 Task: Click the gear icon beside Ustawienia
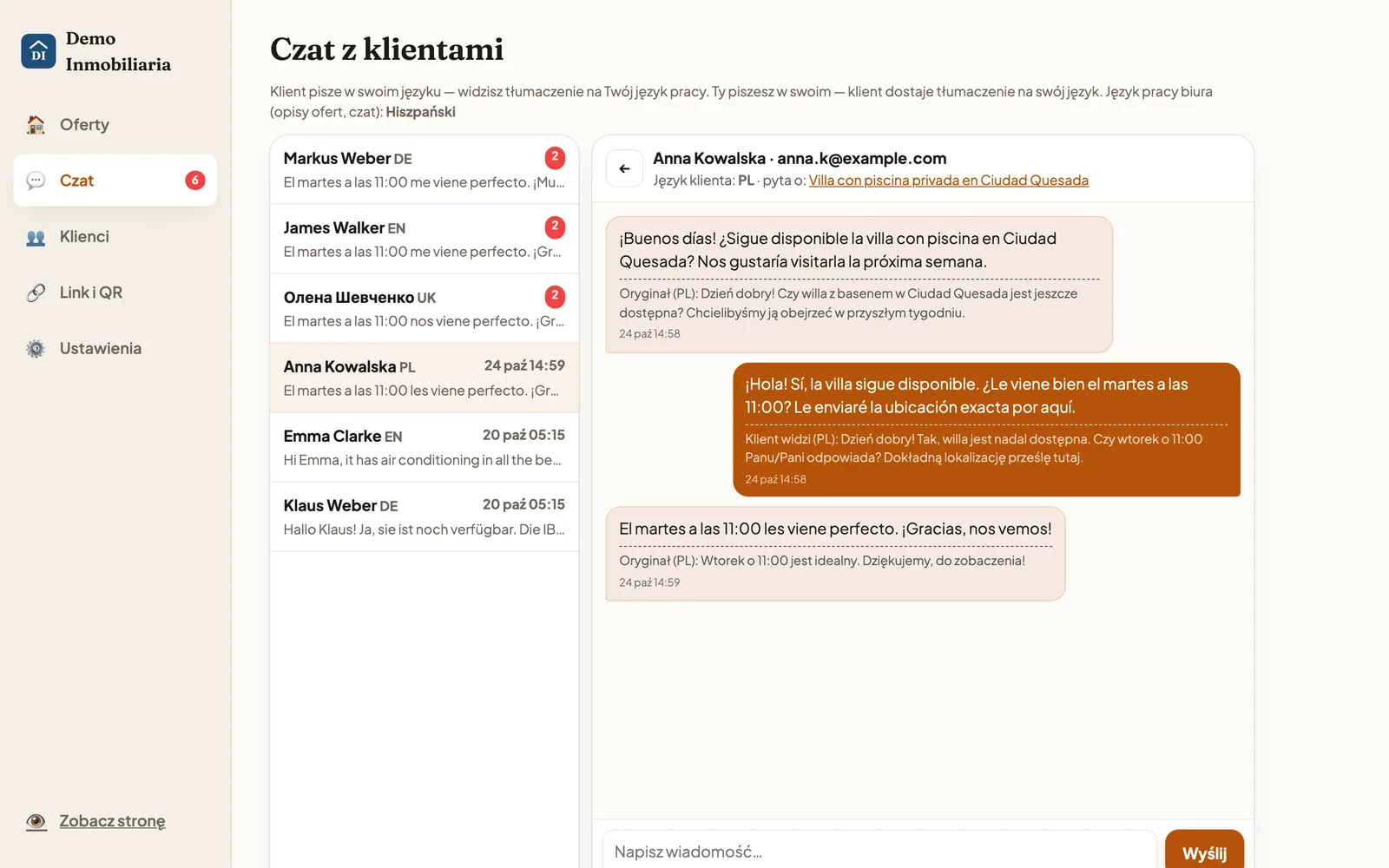pyautogui.click(x=36, y=349)
